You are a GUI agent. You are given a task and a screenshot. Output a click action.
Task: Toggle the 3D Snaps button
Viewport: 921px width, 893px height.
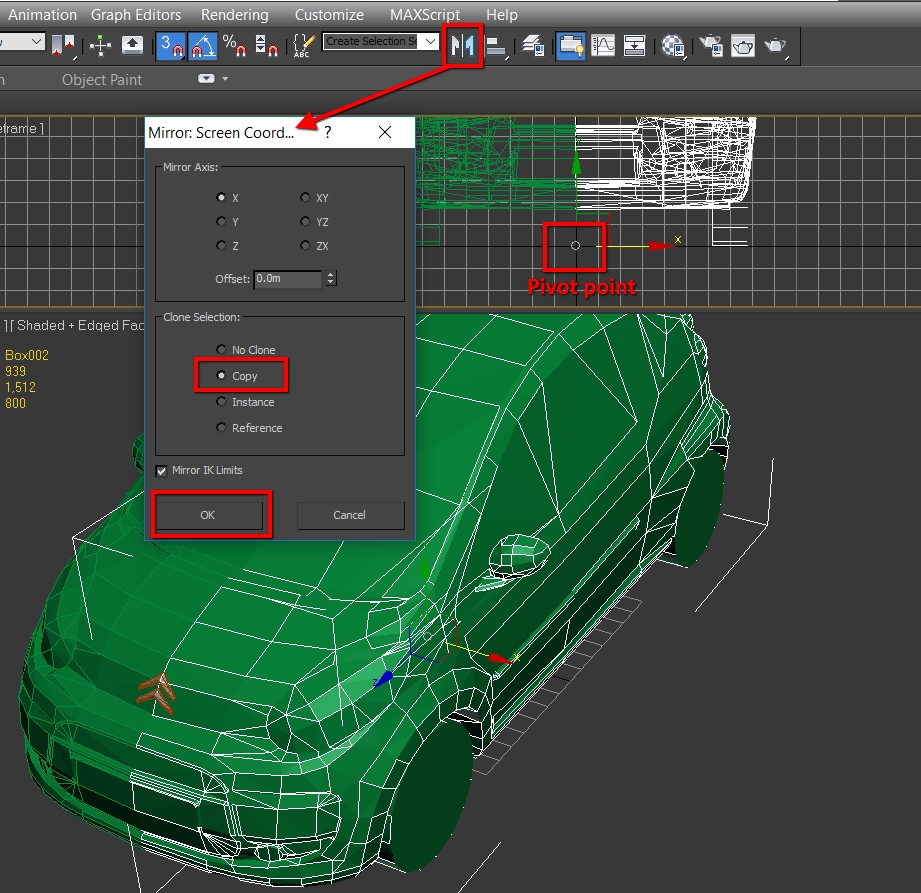(x=171, y=46)
